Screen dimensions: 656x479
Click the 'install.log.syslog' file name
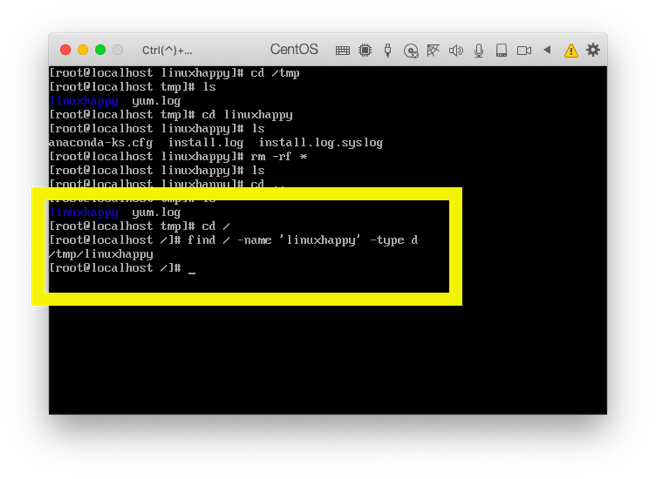321,143
